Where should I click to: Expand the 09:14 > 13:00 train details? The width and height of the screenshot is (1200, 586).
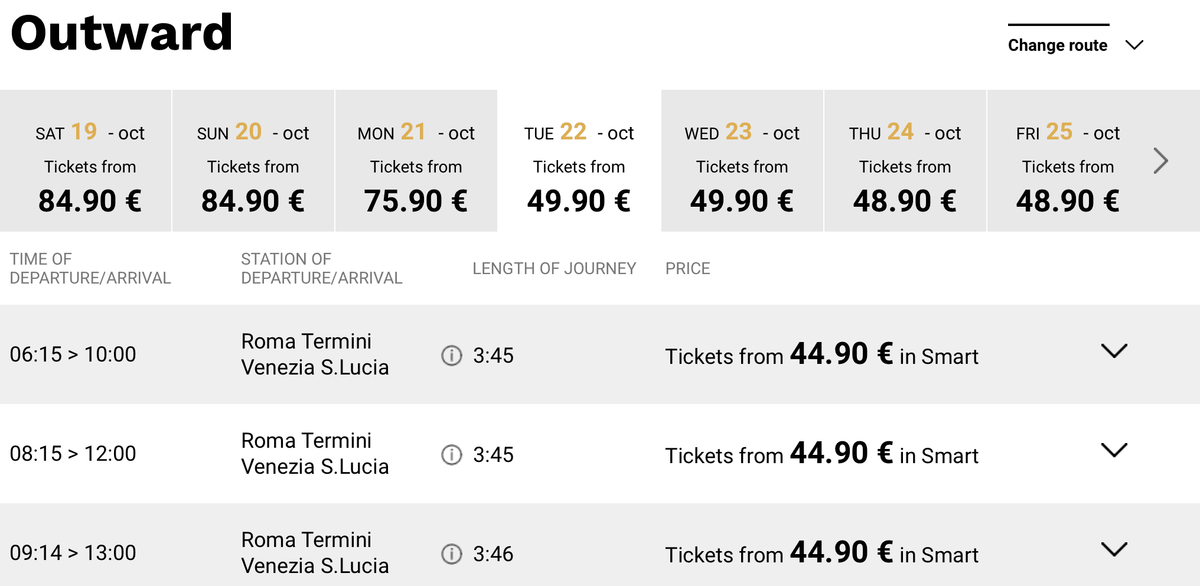click(1114, 549)
